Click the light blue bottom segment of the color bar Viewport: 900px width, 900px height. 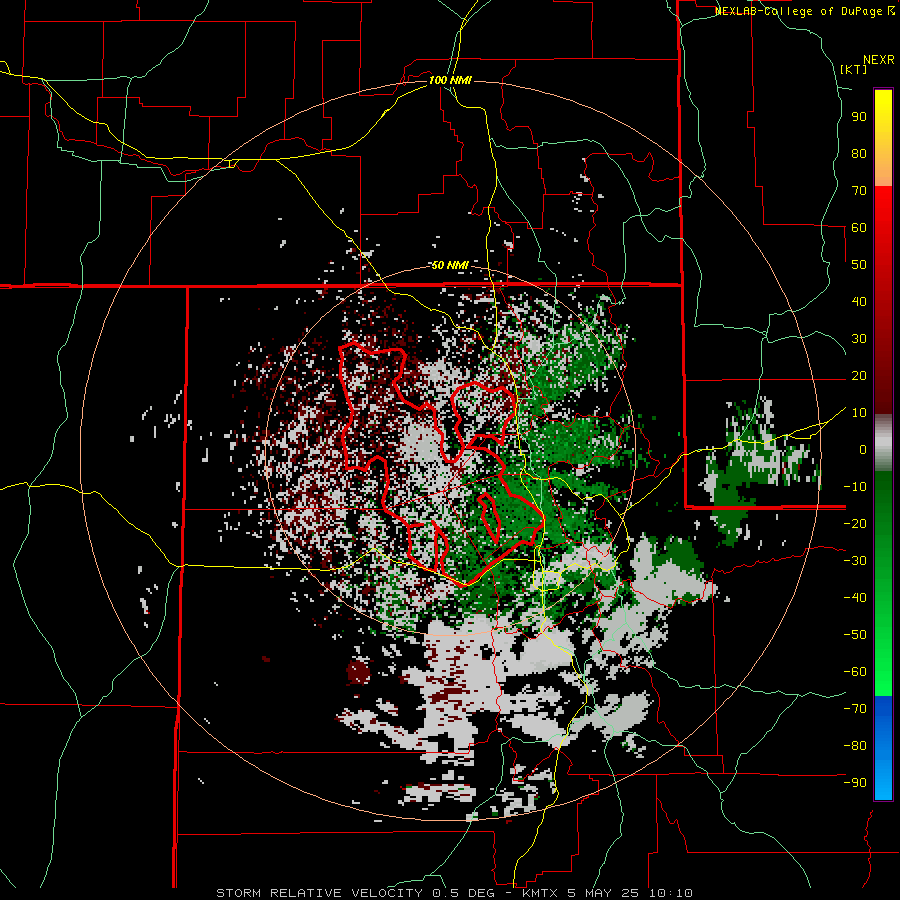883,781
